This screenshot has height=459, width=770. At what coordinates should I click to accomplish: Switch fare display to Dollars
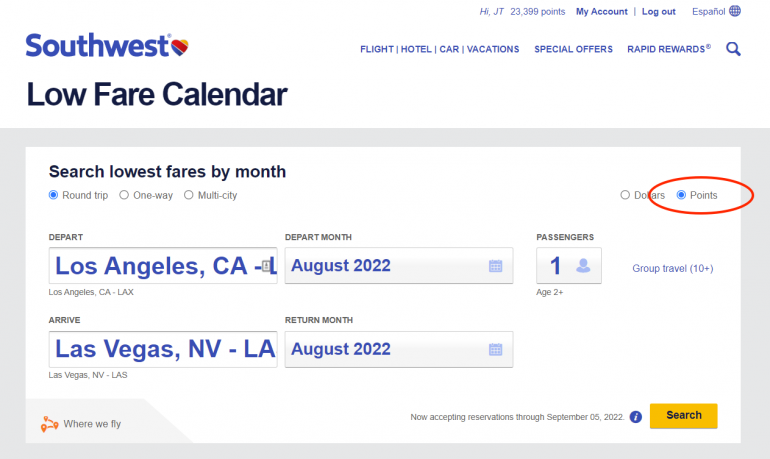626,195
